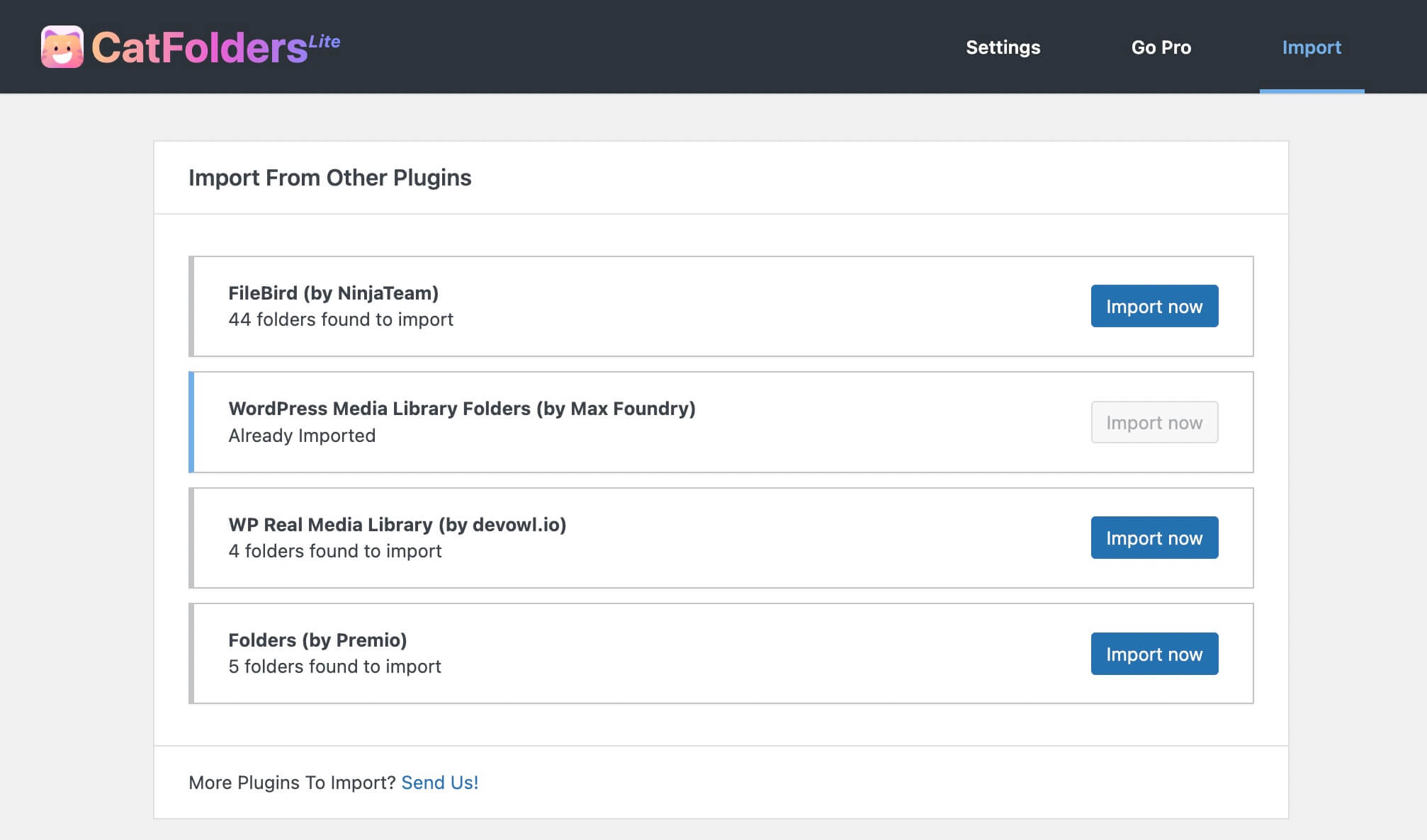The height and width of the screenshot is (840, 1427).
Task: Click 'WordPress Media Library Folders (by Max Foundry)' title
Action: [x=462, y=409]
